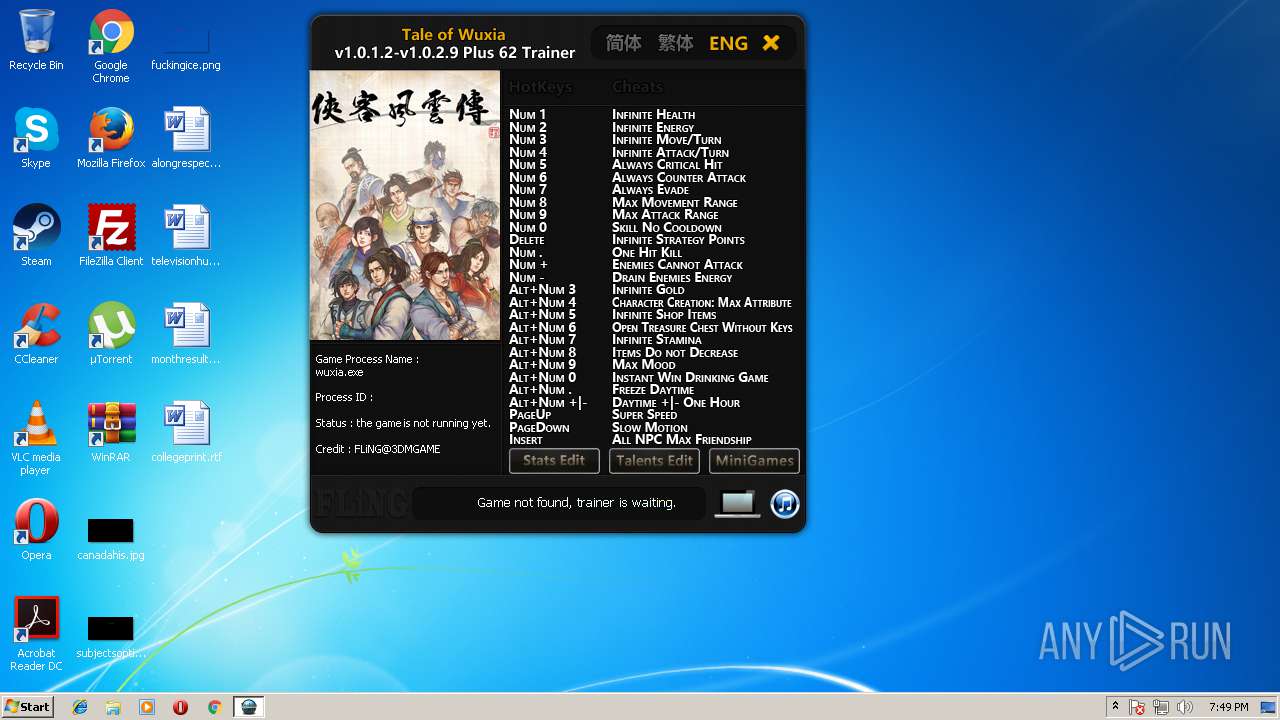Click Chrome icon in taskbar

point(214,707)
